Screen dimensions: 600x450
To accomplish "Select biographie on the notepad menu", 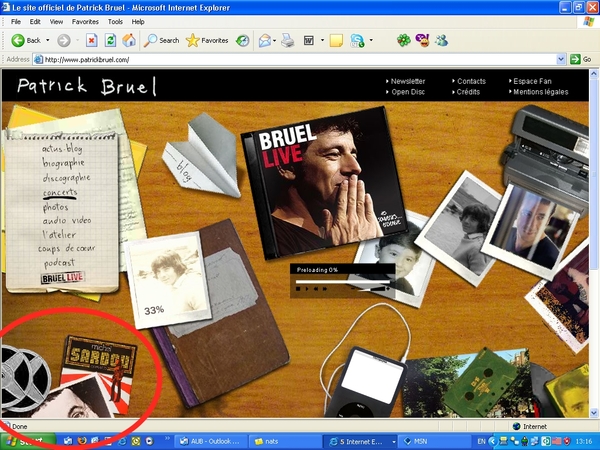I will tap(64, 163).
